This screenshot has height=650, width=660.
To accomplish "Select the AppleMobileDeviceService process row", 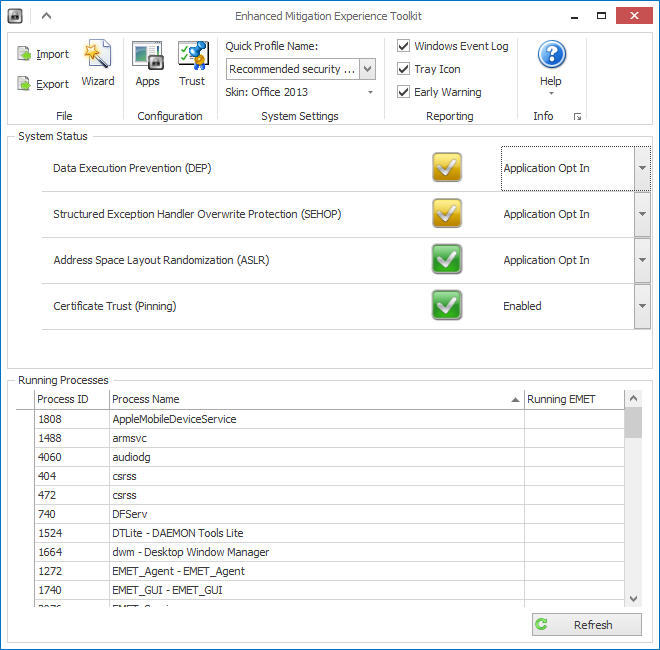I will (329, 419).
